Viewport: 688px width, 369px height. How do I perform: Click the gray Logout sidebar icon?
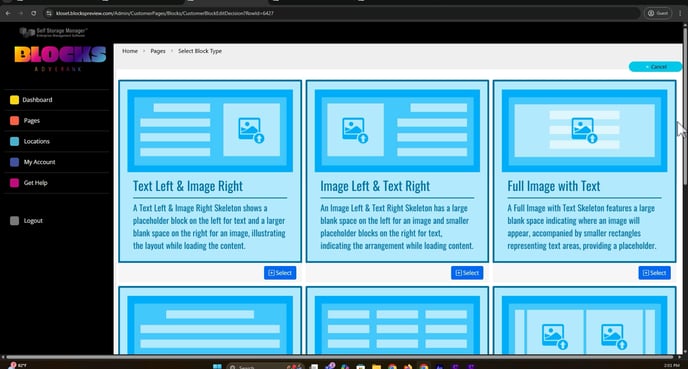point(14,221)
